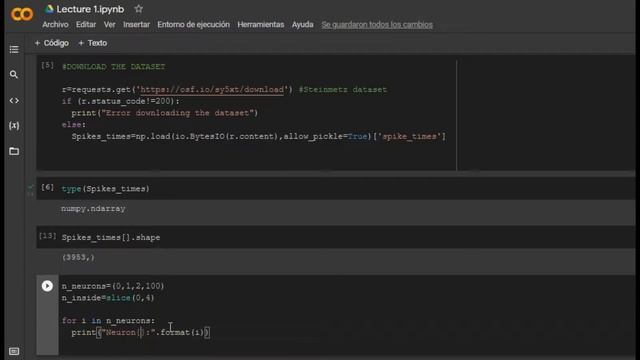Open the search and replace sidebar icon
Image resolution: width=640 pixels, height=360 pixels.
14,74
